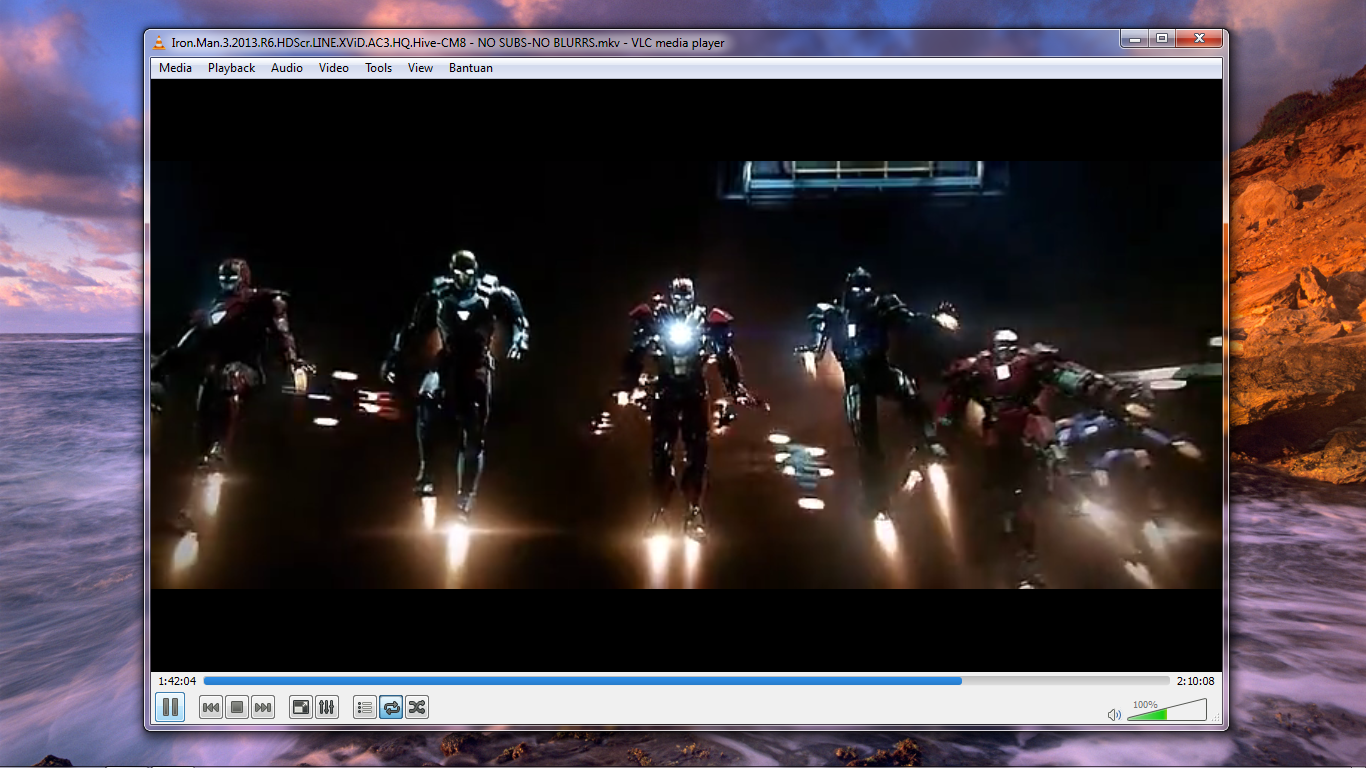
Task: Show extended settings equalizer icon
Action: [327, 708]
